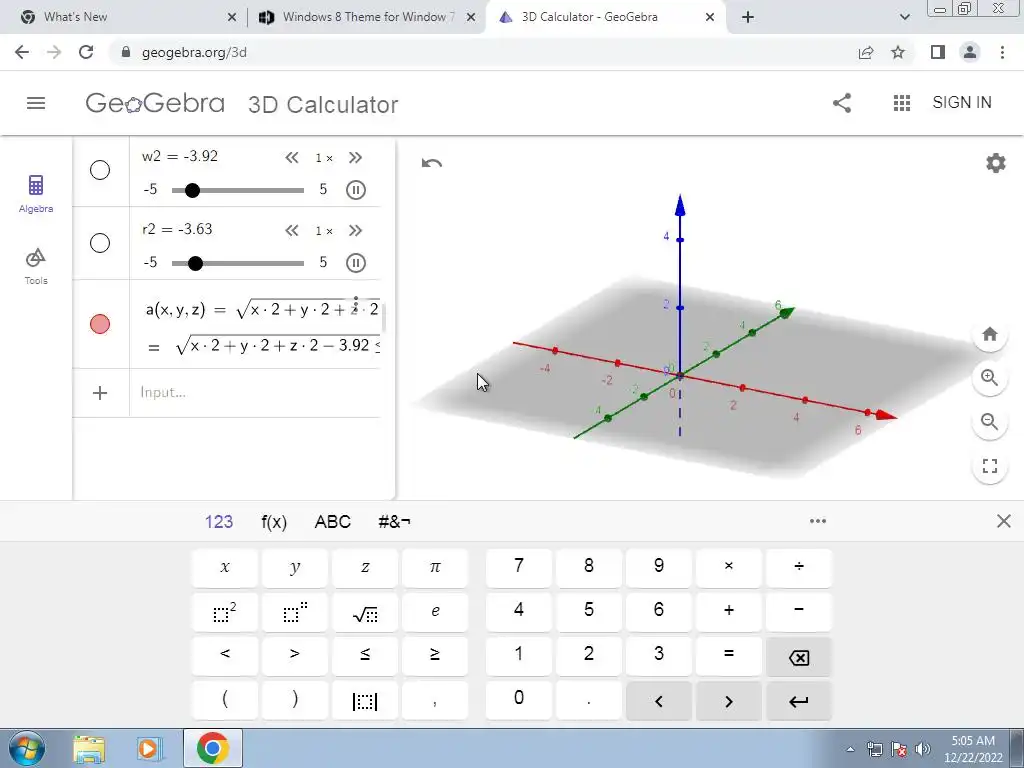Undo the last action
Screen dimensions: 1024x768
[x=432, y=163]
